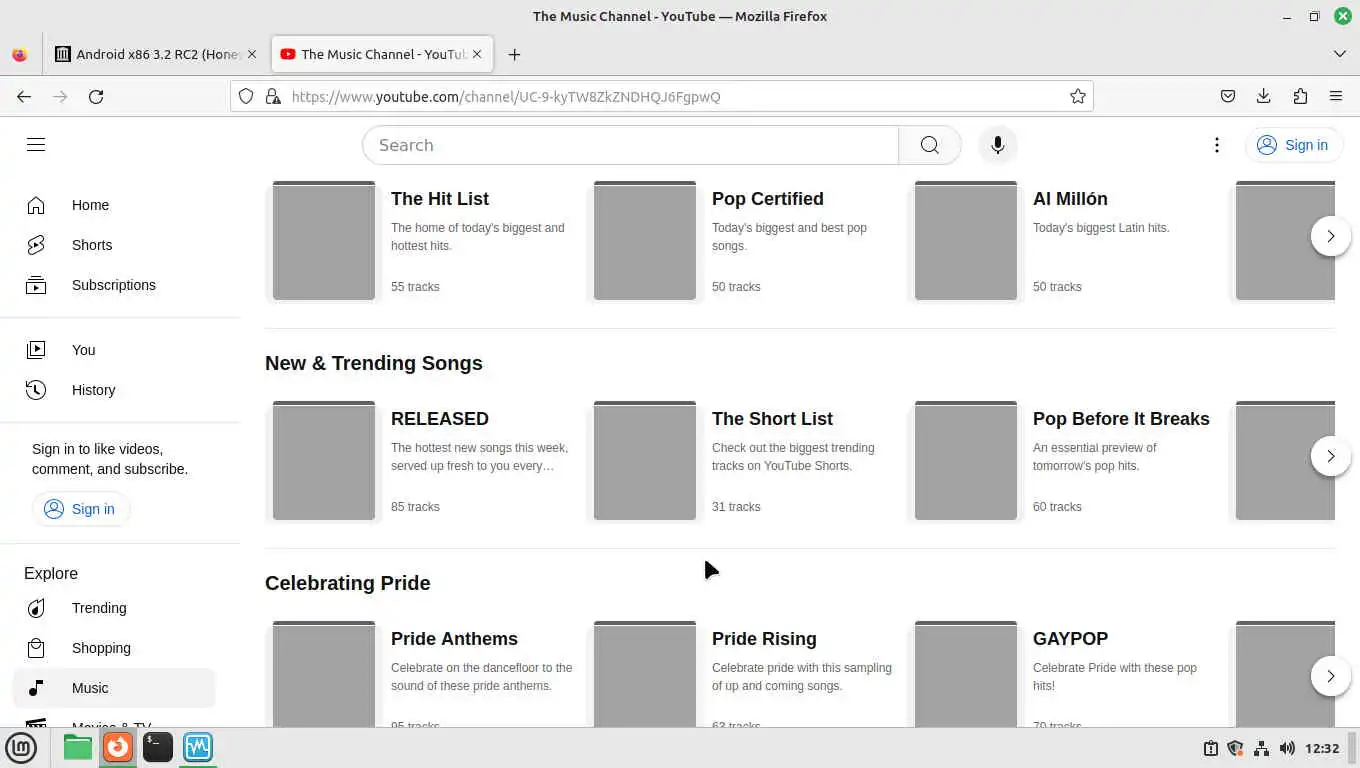
Task: Open Shorts in the sidebar
Action: [92, 245]
